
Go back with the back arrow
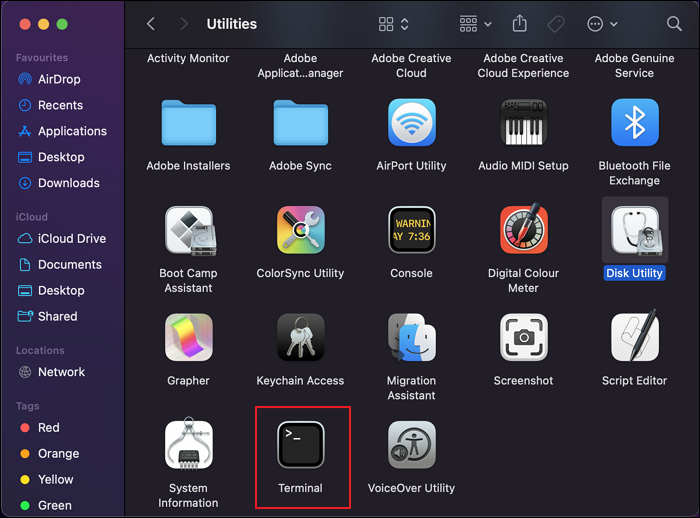pyautogui.click(x=151, y=24)
